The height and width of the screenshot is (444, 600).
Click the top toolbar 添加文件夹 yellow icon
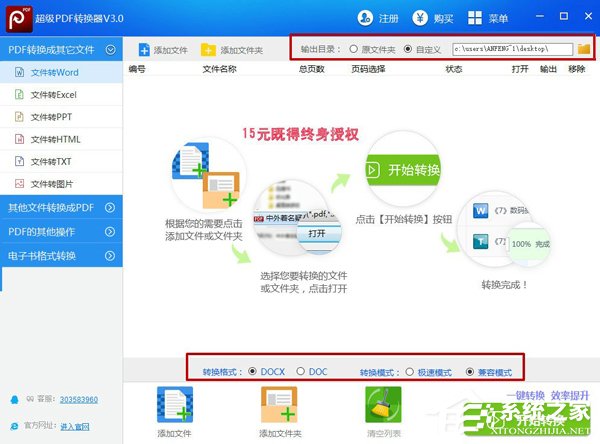[x=208, y=50]
